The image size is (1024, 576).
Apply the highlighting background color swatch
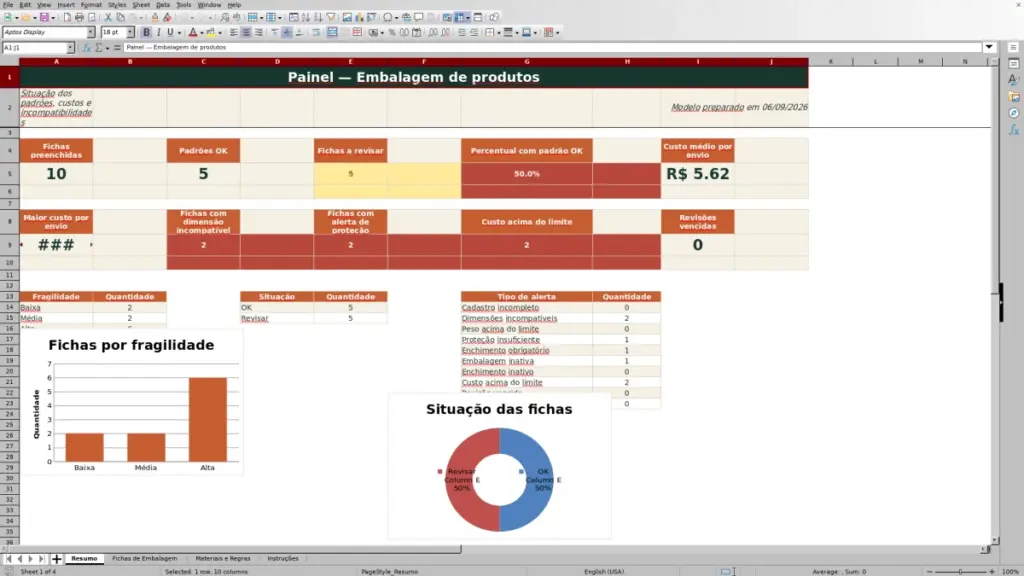[210, 33]
